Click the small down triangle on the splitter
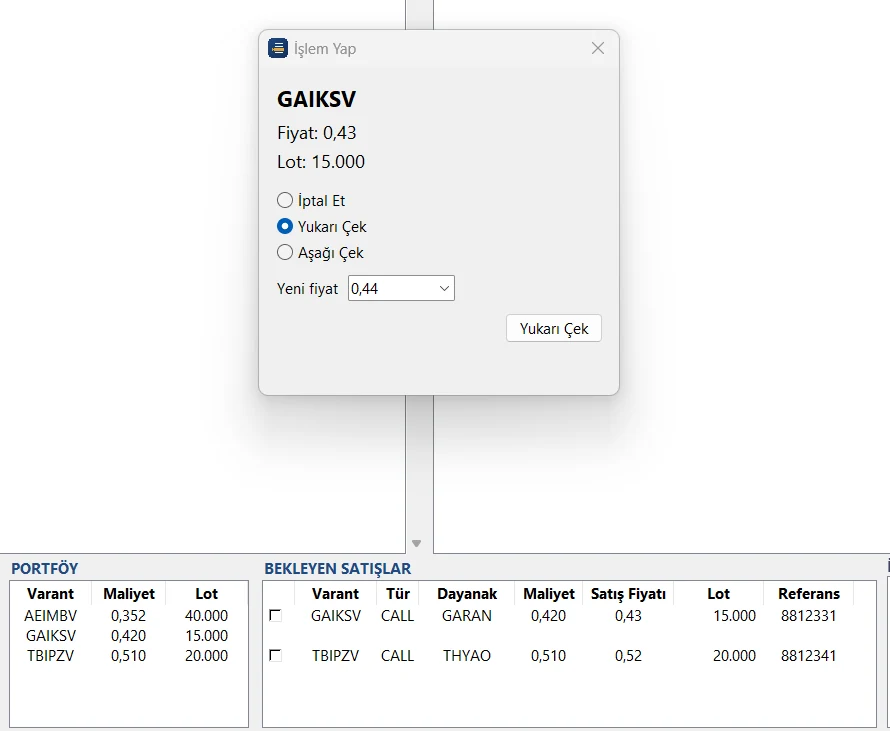Image resolution: width=890 pixels, height=731 pixels. click(x=416, y=544)
